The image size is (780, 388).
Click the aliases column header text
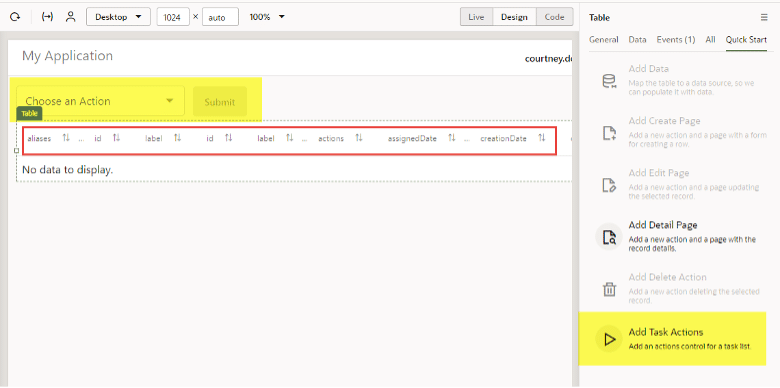coord(39,138)
